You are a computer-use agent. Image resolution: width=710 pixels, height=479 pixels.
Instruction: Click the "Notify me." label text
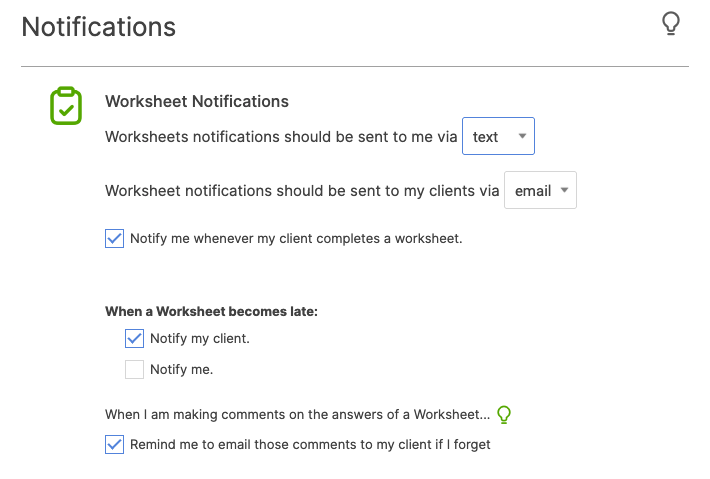[x=181, y=370]
